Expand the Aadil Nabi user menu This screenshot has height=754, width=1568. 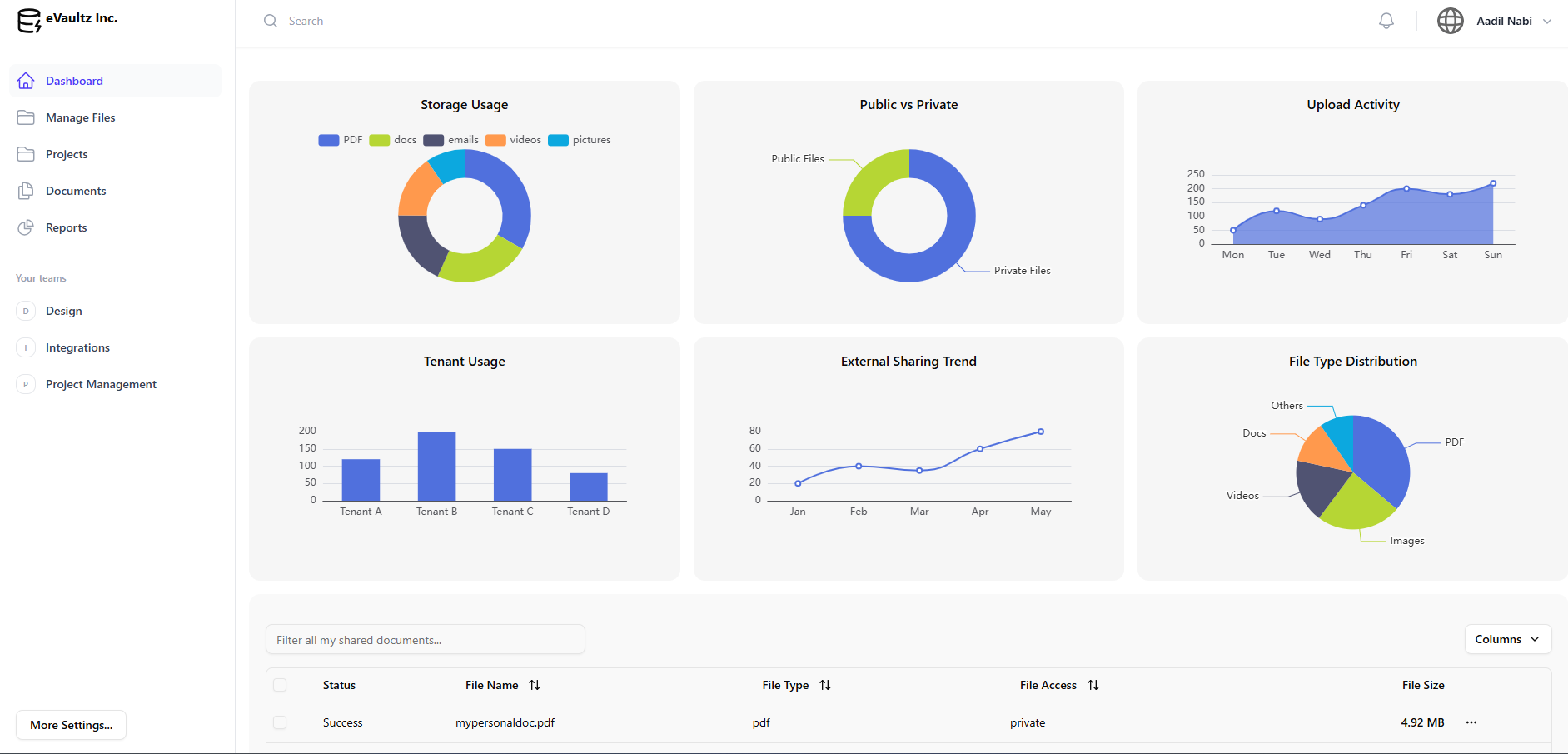point(1546,22)
